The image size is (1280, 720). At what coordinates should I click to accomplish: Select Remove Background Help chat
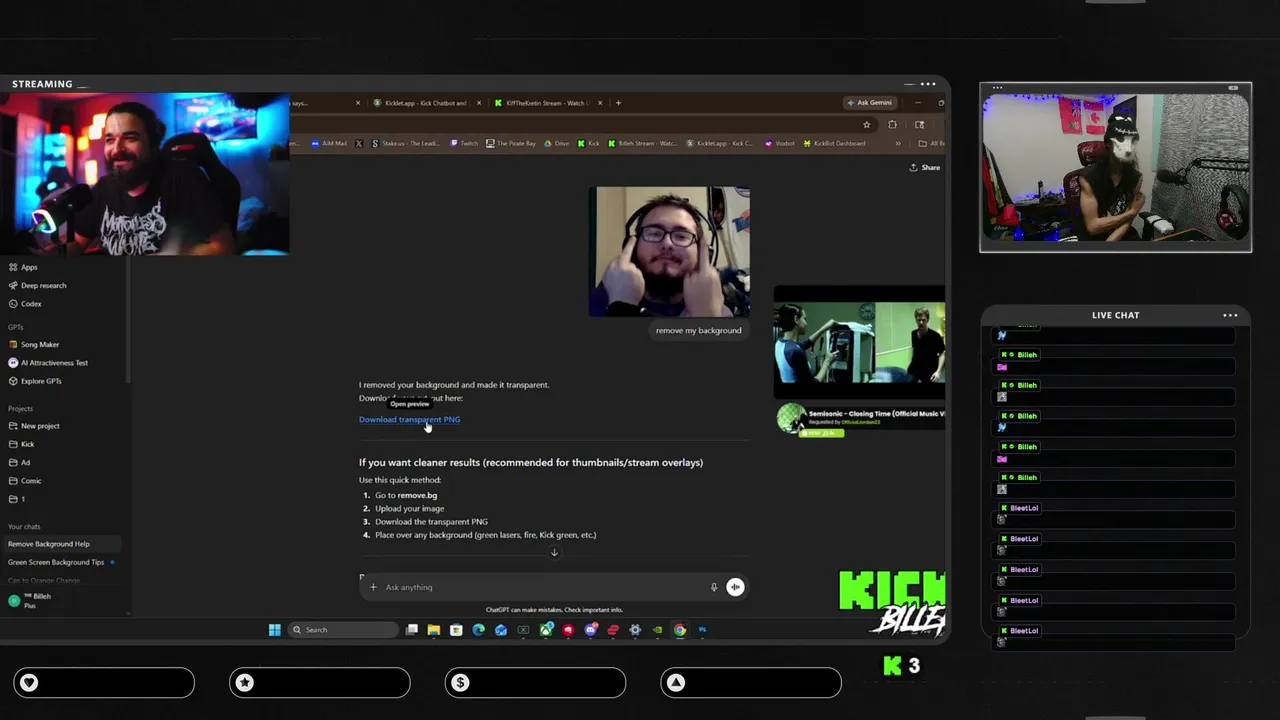click(x=62, y=544)
